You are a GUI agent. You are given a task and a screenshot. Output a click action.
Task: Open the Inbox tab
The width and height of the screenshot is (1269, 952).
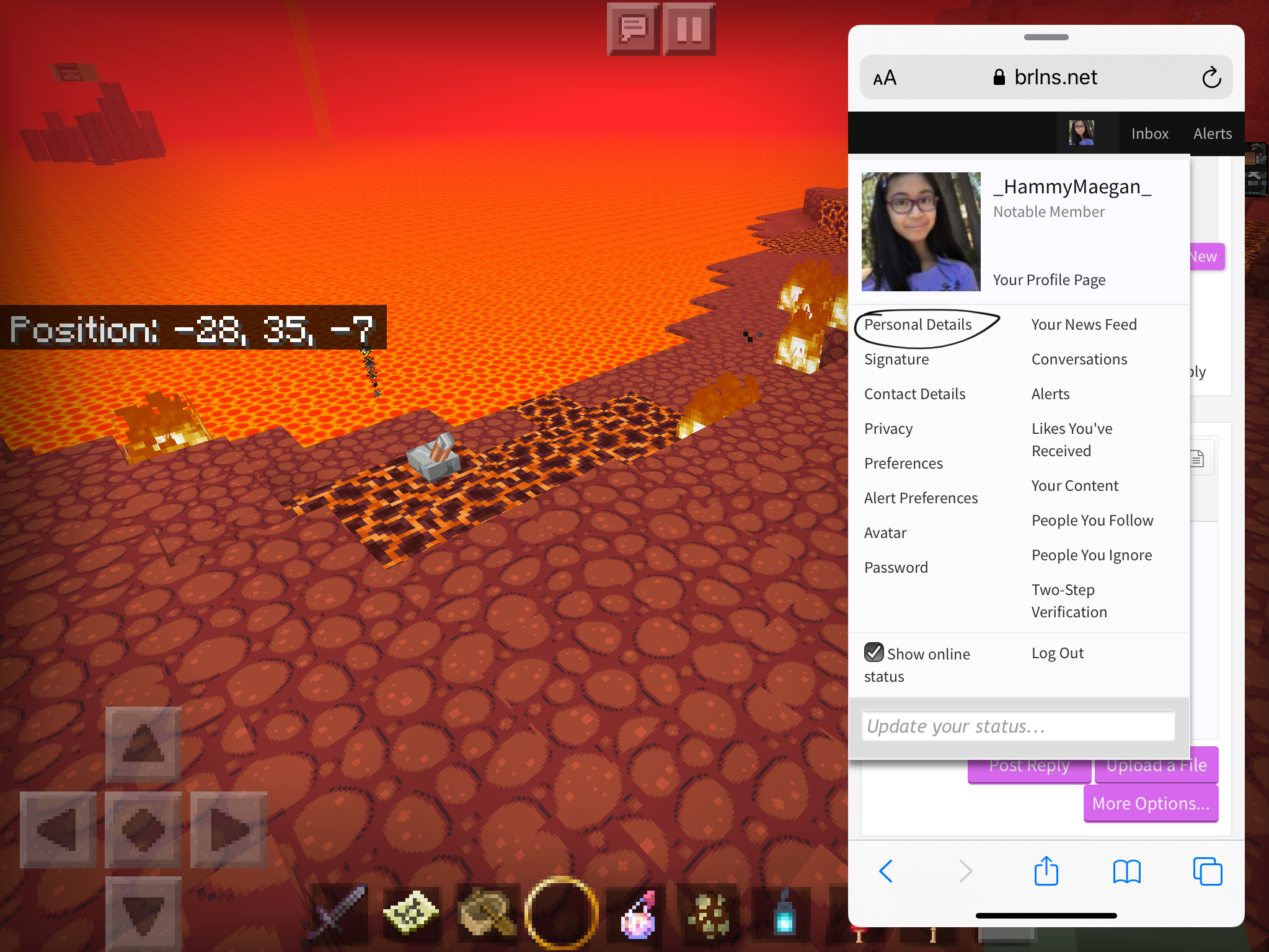[x=1149, y=133]
